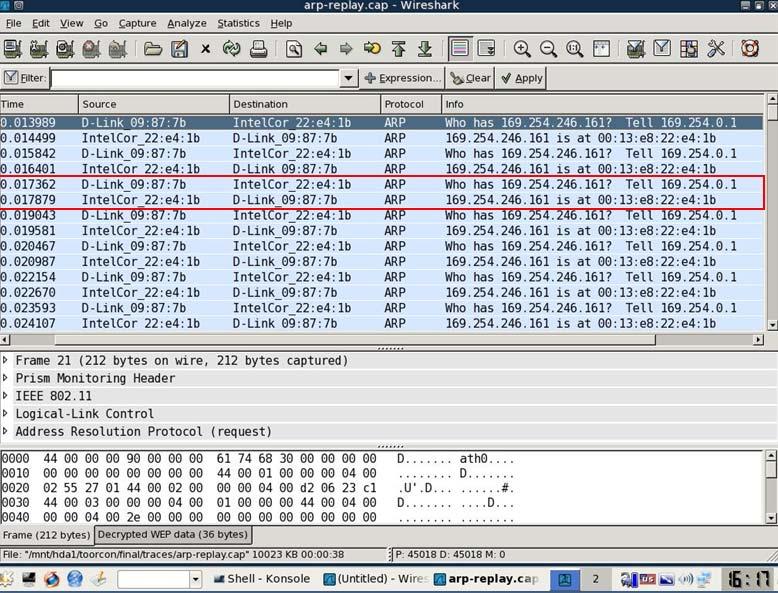Switch to virtual desktop 2 in pager

595,579
